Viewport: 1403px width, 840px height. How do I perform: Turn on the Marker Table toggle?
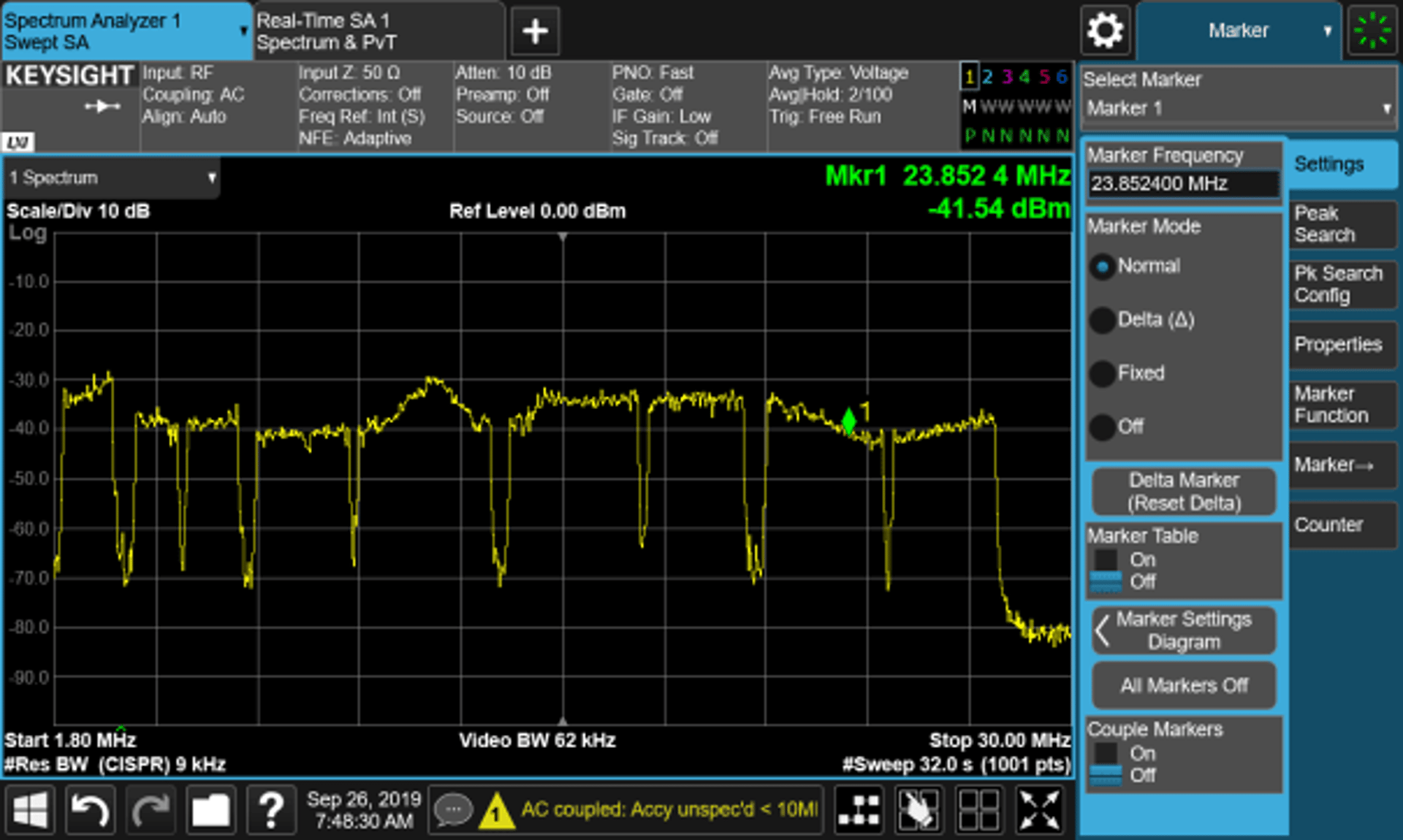[x=1106, y=560]
